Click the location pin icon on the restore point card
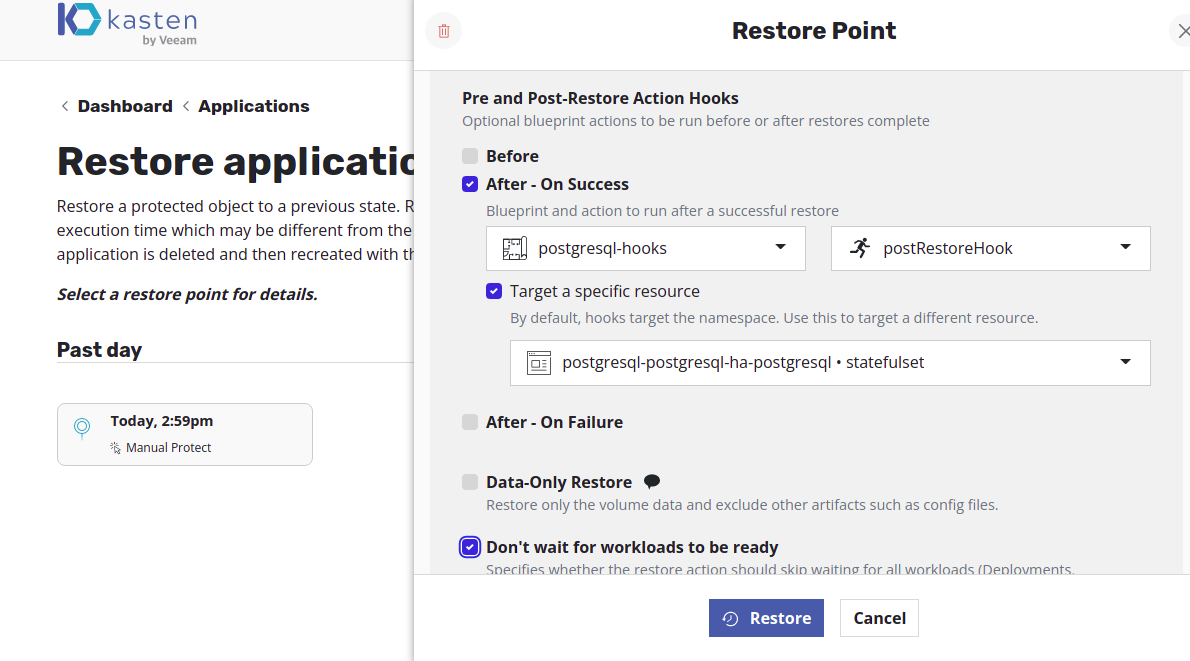Screen dimensions: 1190x661 click(x=81, y=427)
